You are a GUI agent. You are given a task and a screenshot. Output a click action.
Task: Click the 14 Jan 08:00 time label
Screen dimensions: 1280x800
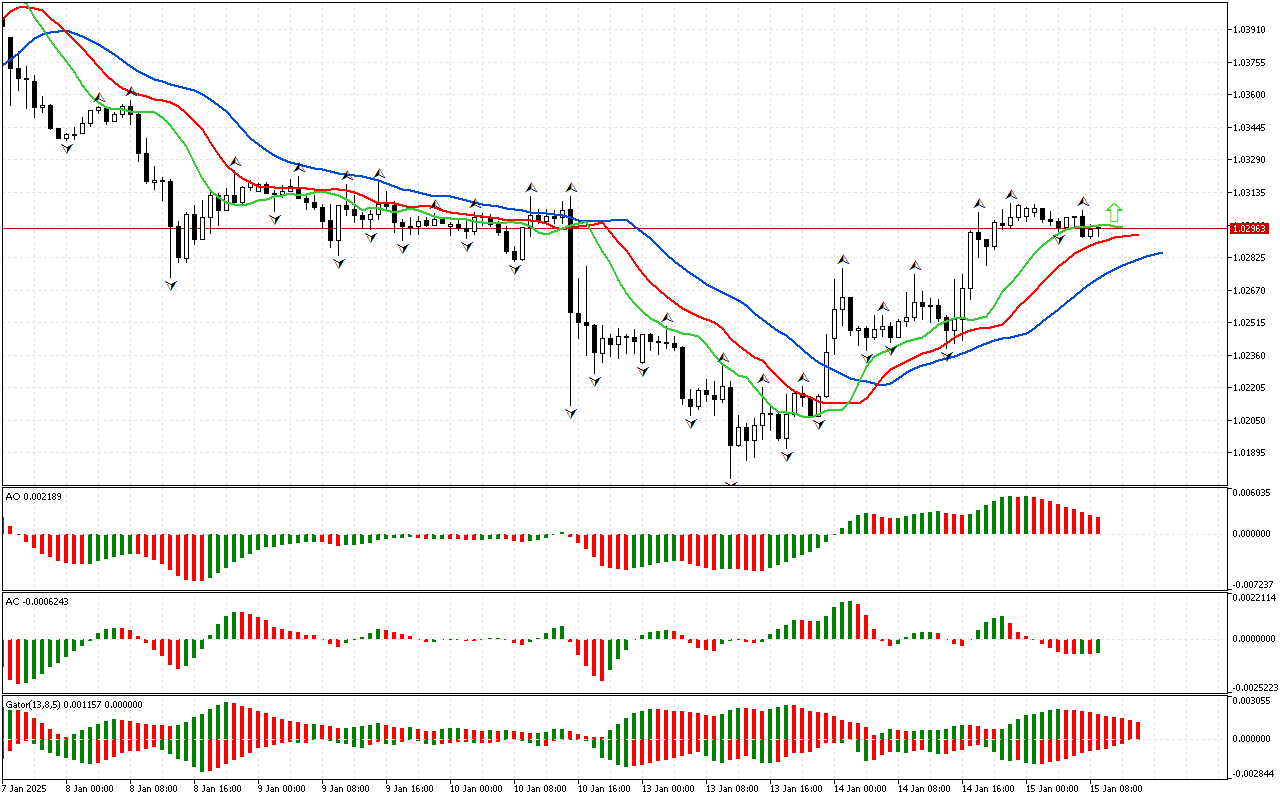point(924,788)
